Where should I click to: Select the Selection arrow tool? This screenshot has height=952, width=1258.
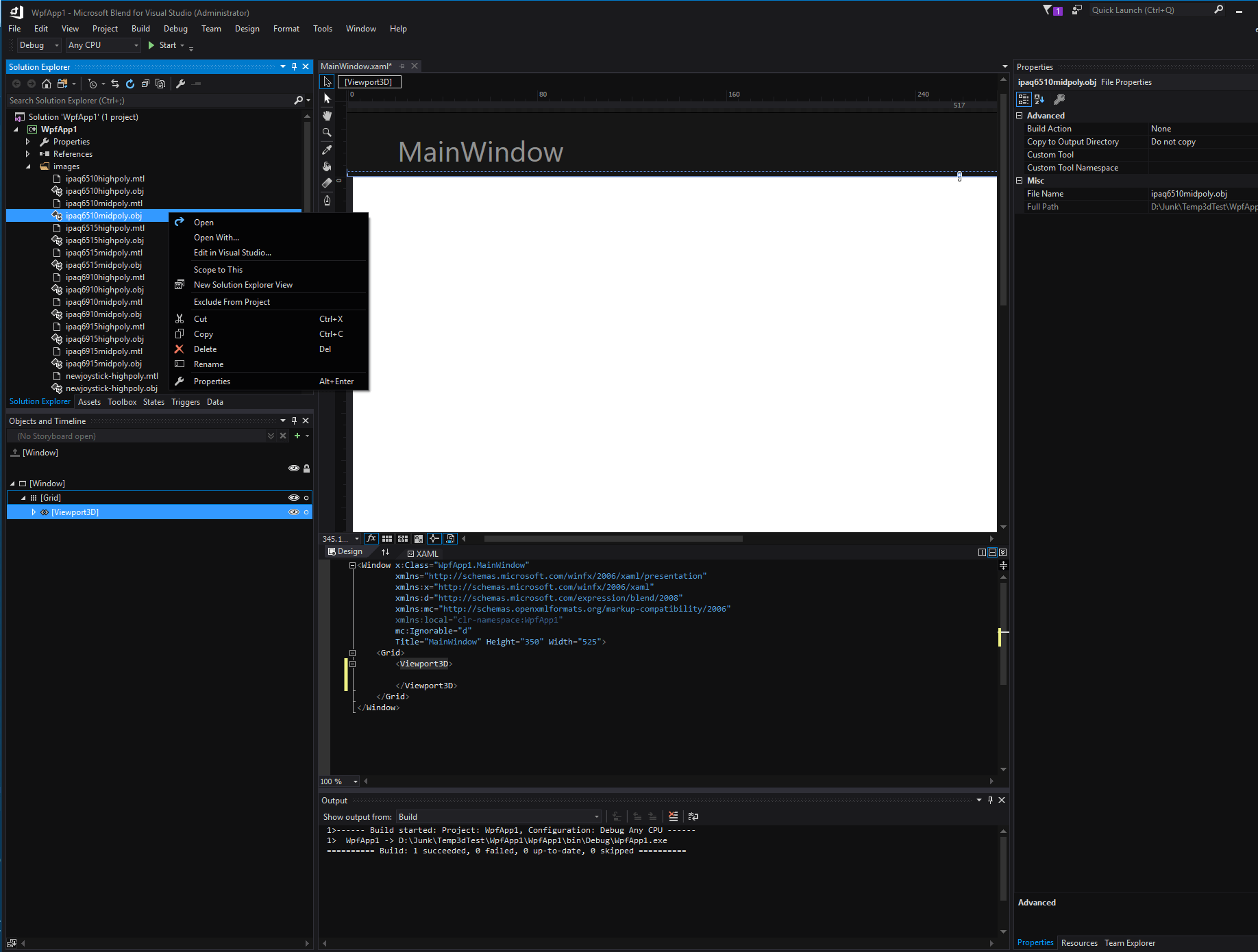(x=328, y=82)
